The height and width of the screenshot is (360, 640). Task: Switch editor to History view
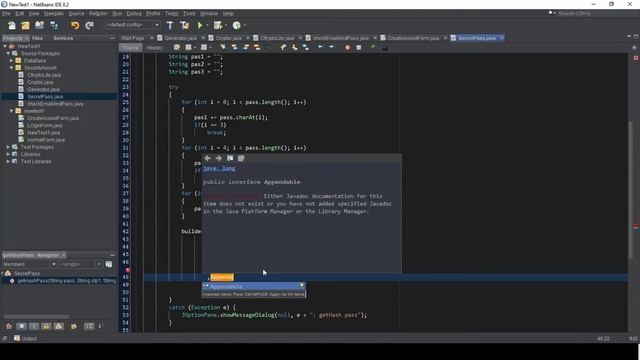tap(154, 48)
